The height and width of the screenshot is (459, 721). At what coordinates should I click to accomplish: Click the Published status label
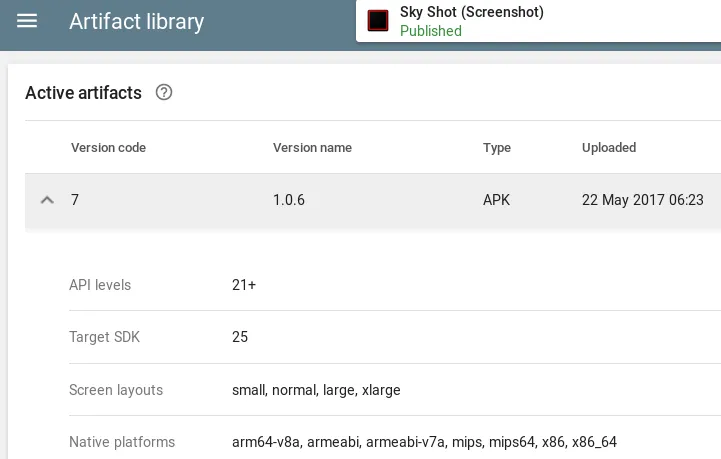click(x=431, y=31)
